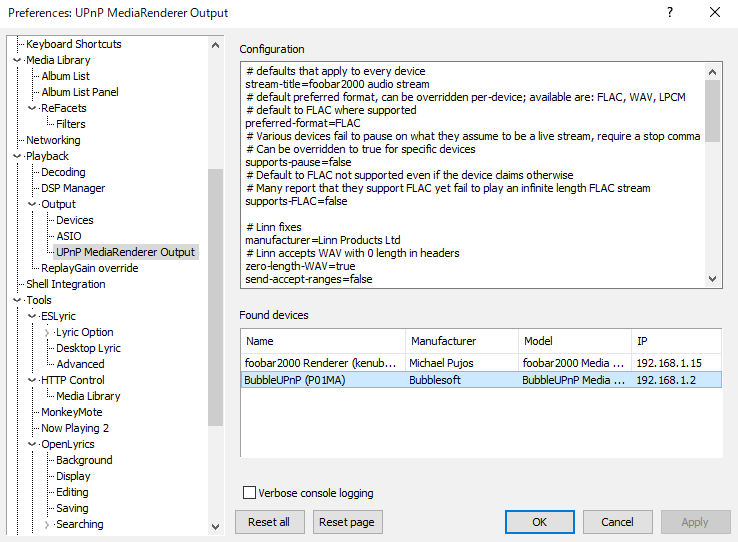
Task: Sort devices by IP column header
Action: coord(676,341)
